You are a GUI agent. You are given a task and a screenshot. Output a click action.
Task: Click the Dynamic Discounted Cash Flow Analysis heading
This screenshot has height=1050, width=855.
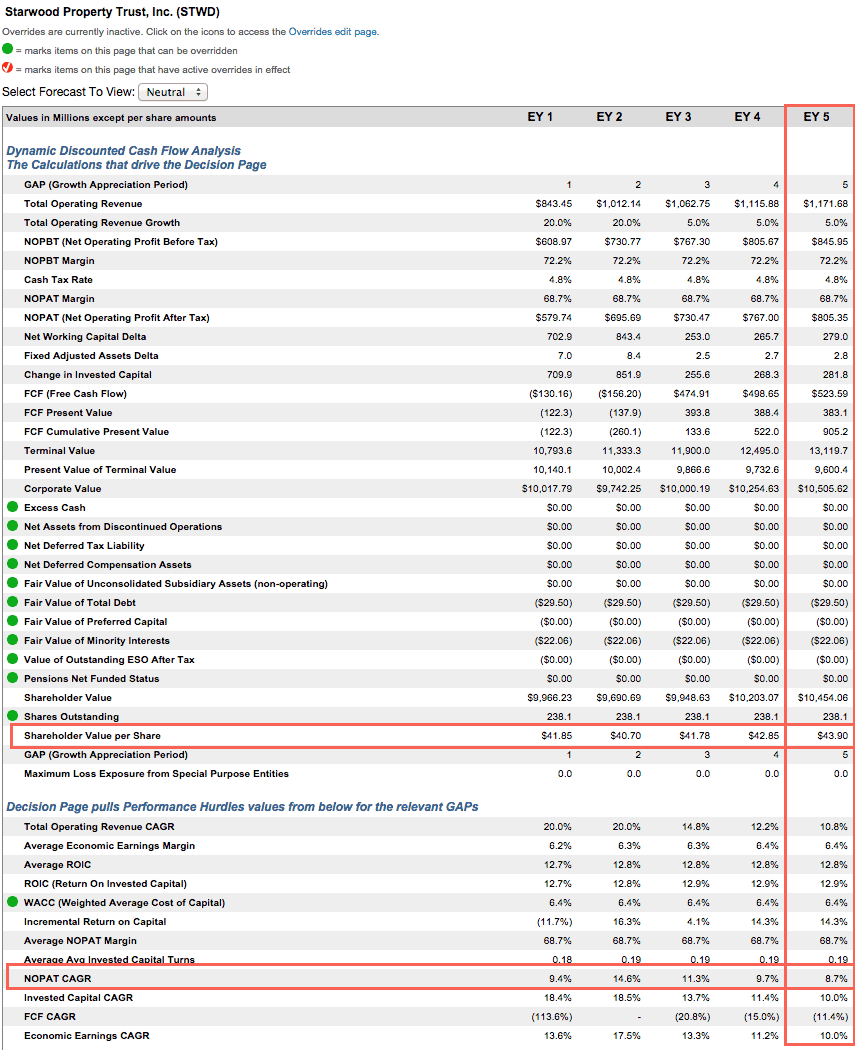tap(124, 151)
